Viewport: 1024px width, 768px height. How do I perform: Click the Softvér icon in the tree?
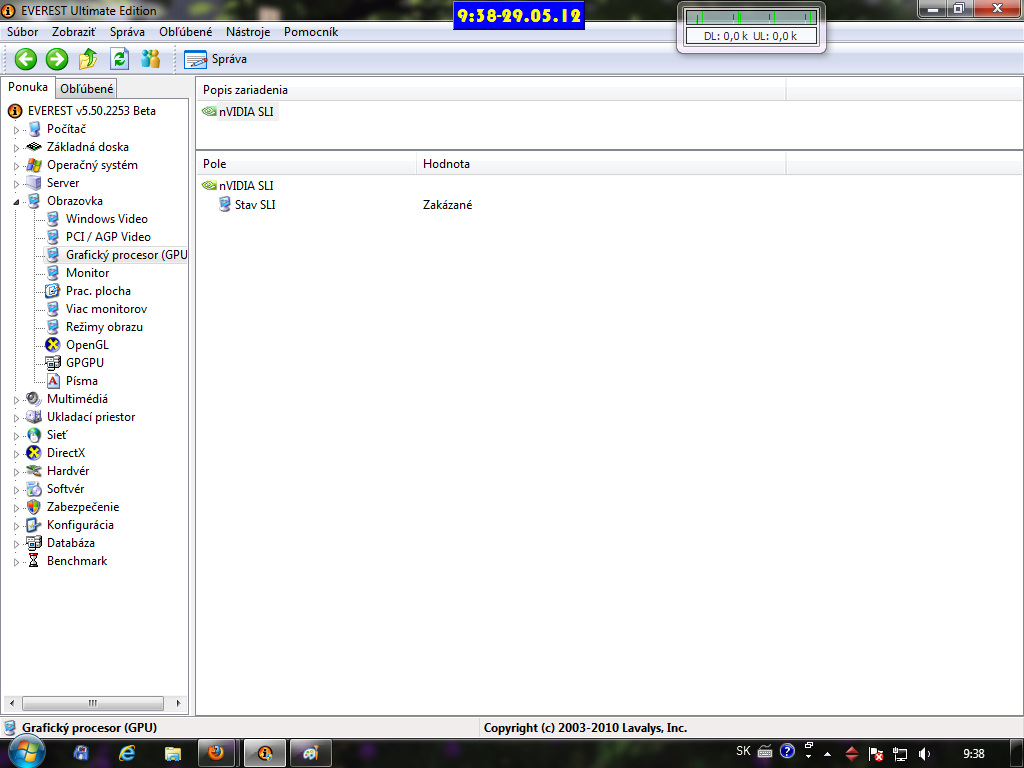point(34,488)
